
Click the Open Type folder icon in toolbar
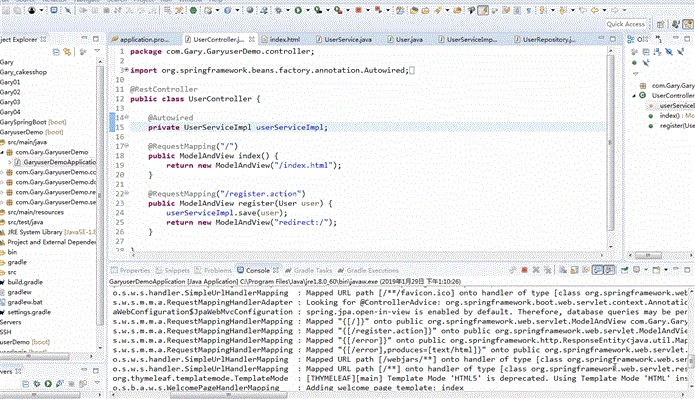point(414,10)
